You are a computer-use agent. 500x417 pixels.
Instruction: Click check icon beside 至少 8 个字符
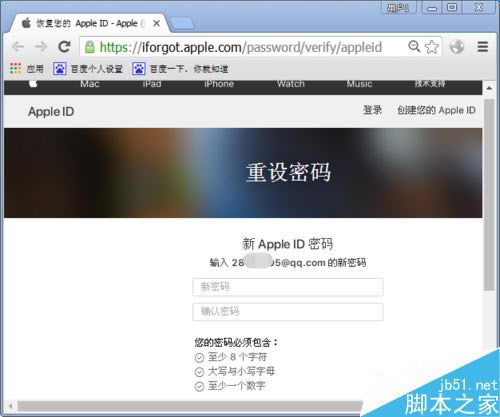point(199,358)
